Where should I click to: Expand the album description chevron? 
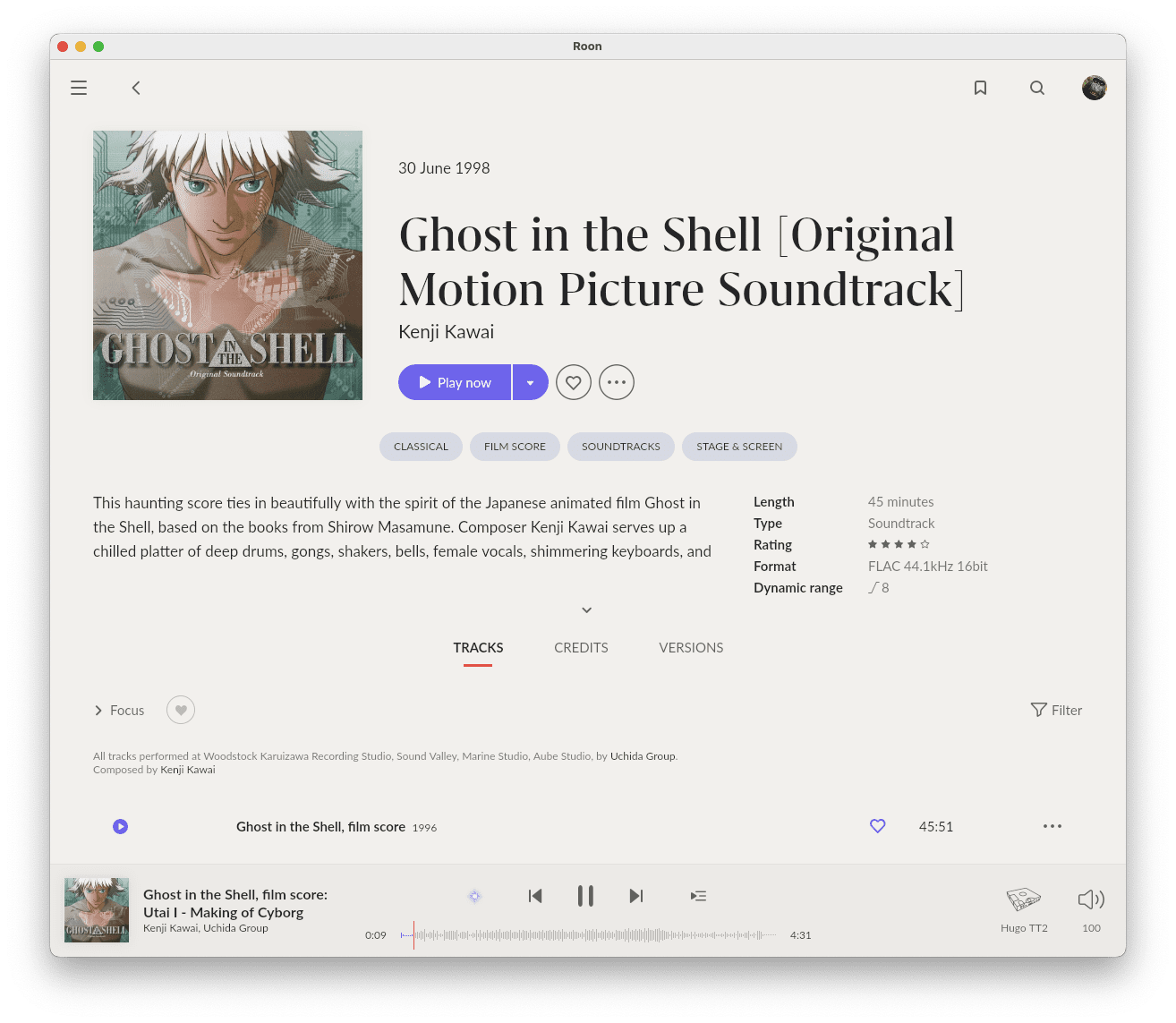[587, 610]
